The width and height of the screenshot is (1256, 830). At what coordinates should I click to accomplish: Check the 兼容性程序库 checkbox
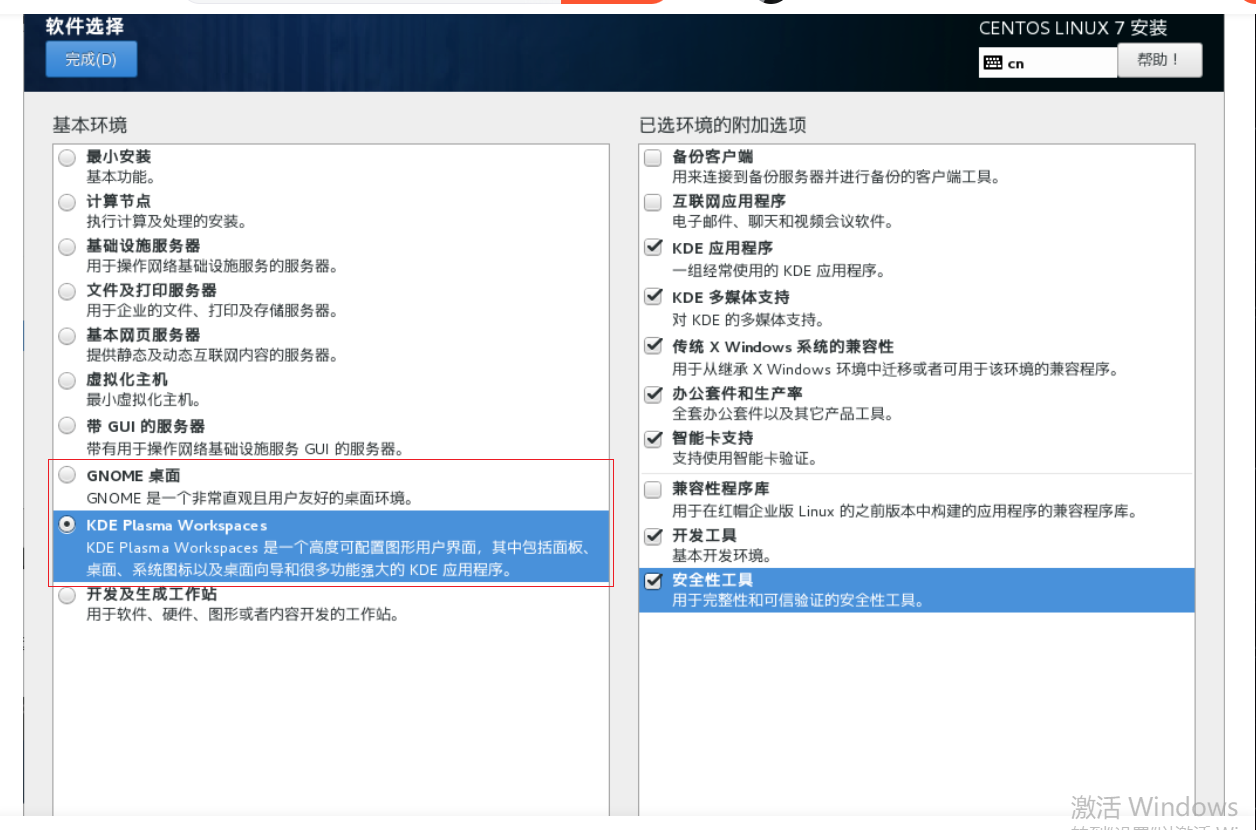tap(653, 489)
